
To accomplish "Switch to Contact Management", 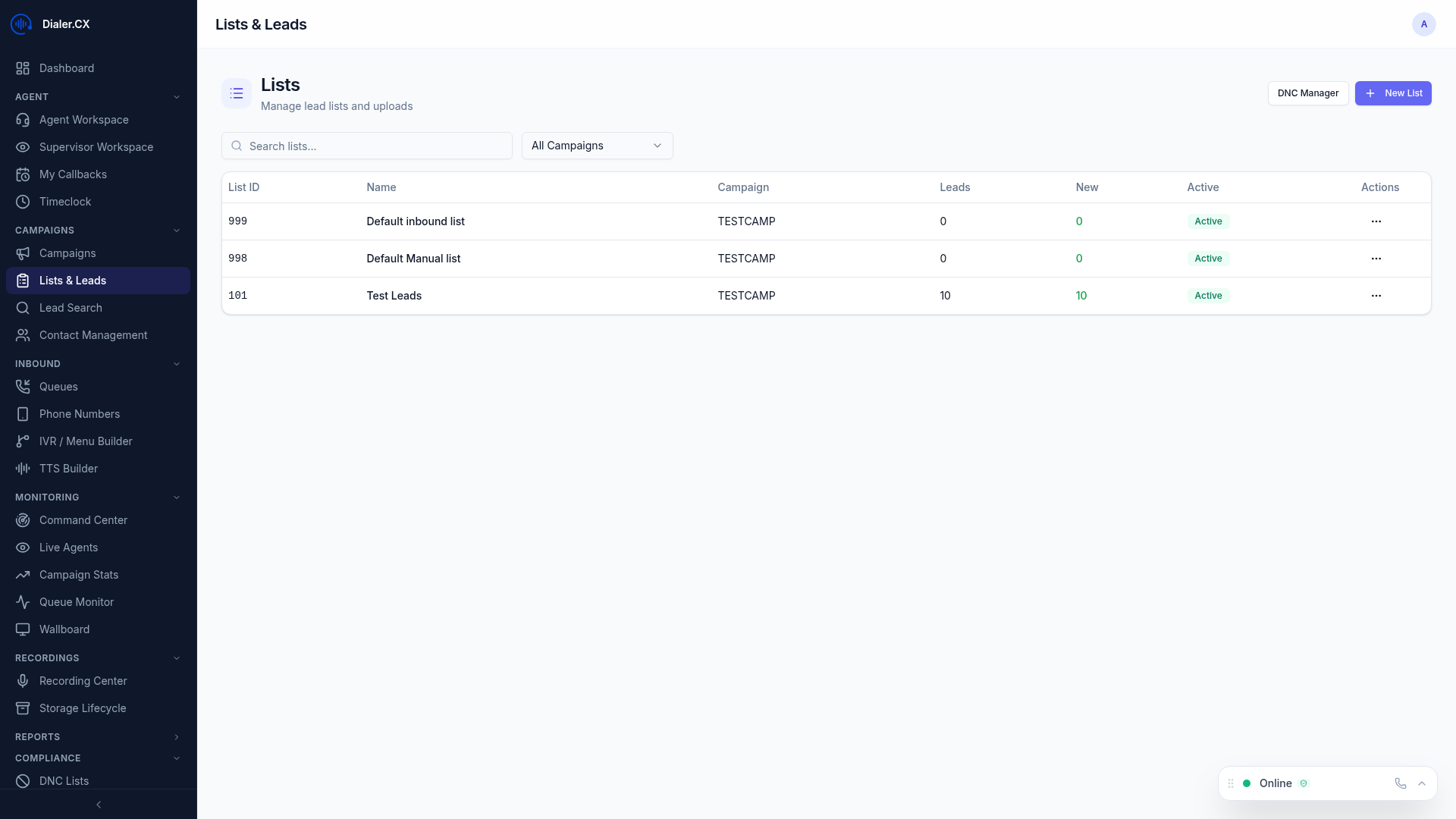I will point(93,335).
